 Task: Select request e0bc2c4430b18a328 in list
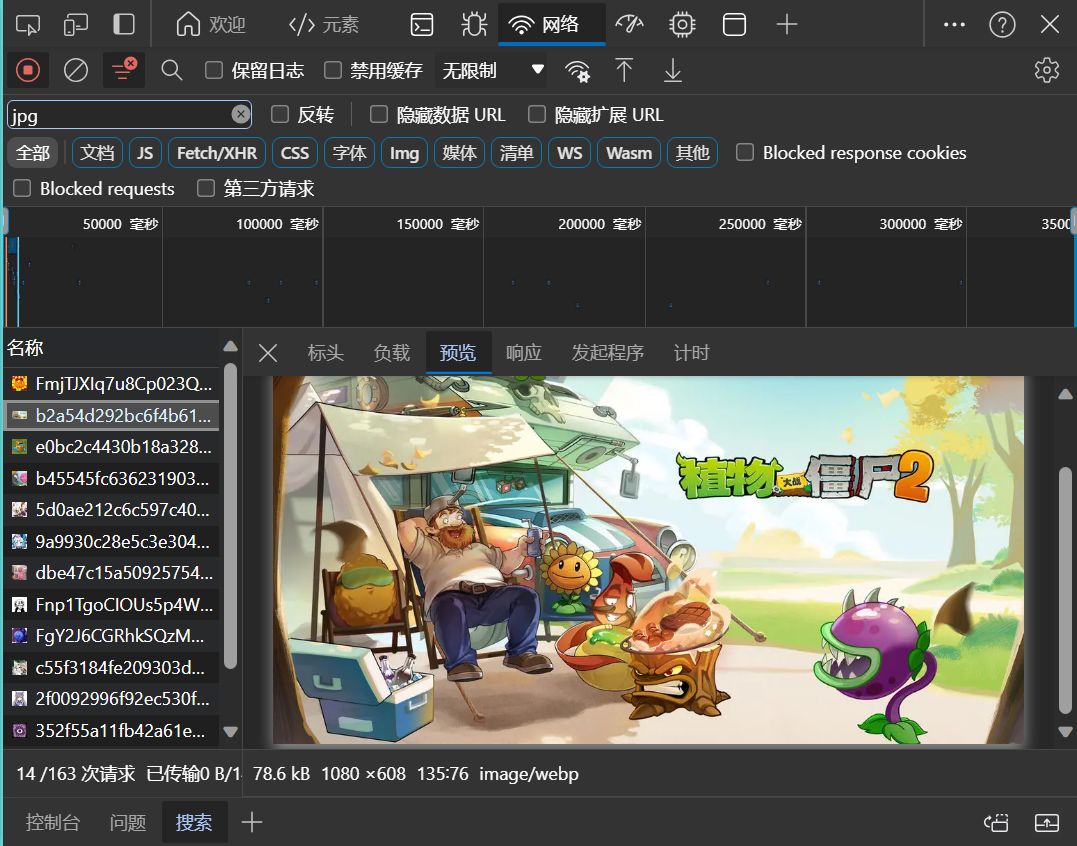pyautogui.click(x=112, y=447)
